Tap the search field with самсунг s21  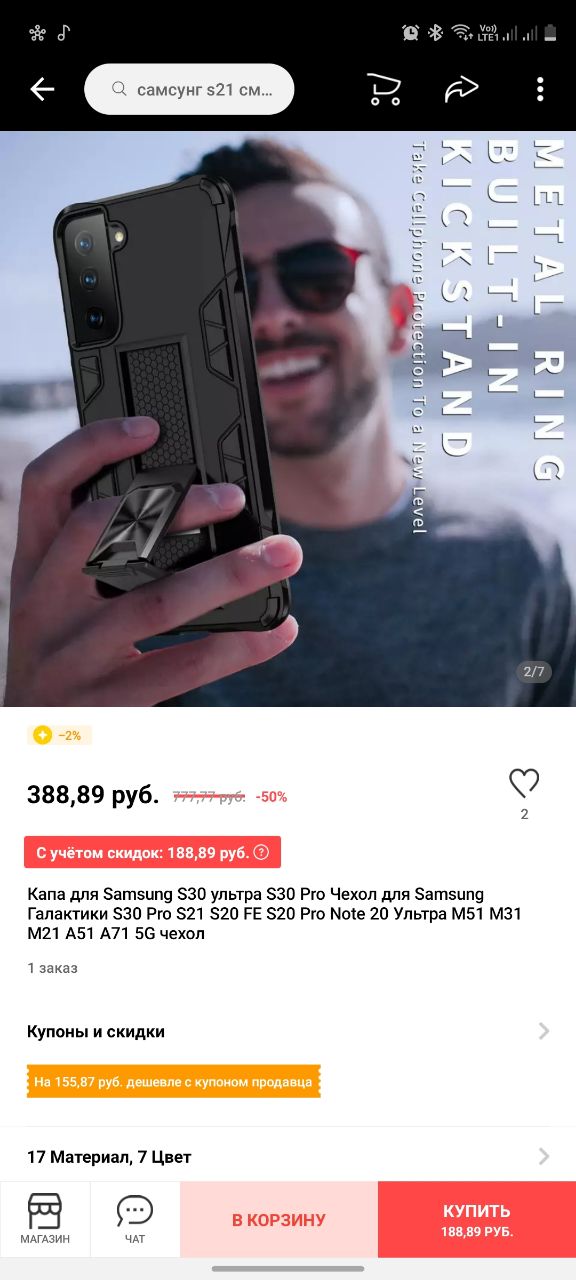coord(189,90)
